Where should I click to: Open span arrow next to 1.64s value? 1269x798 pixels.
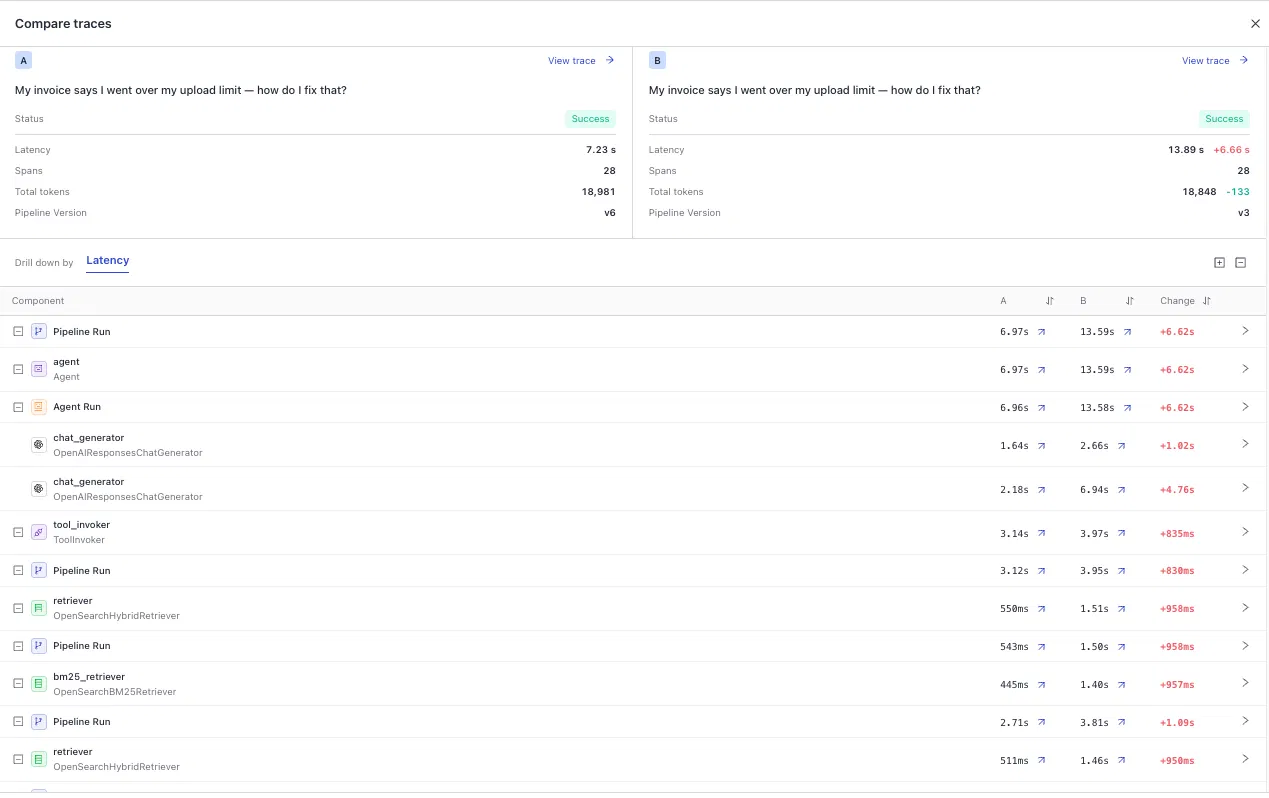pos(1041,446)
